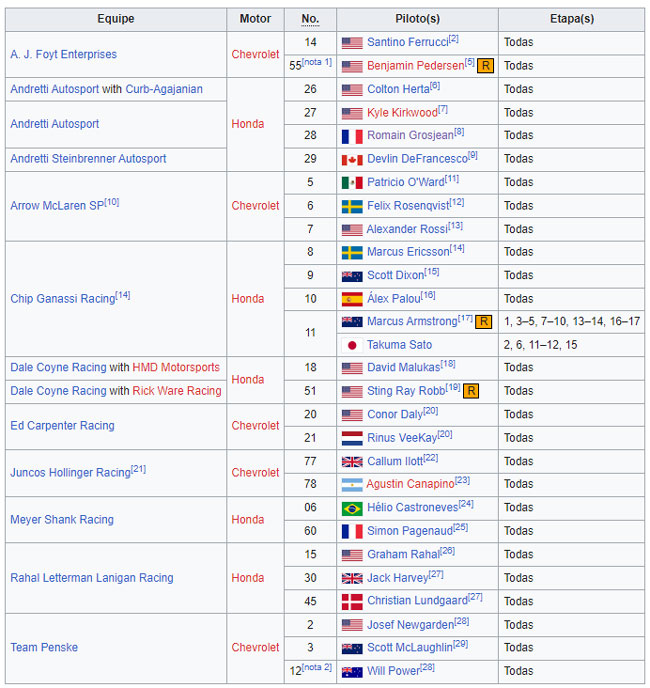This screenshot has height=688, width=650.
Task: Open the Graham Rahal driver link
Action: click(x=403, y=555)
